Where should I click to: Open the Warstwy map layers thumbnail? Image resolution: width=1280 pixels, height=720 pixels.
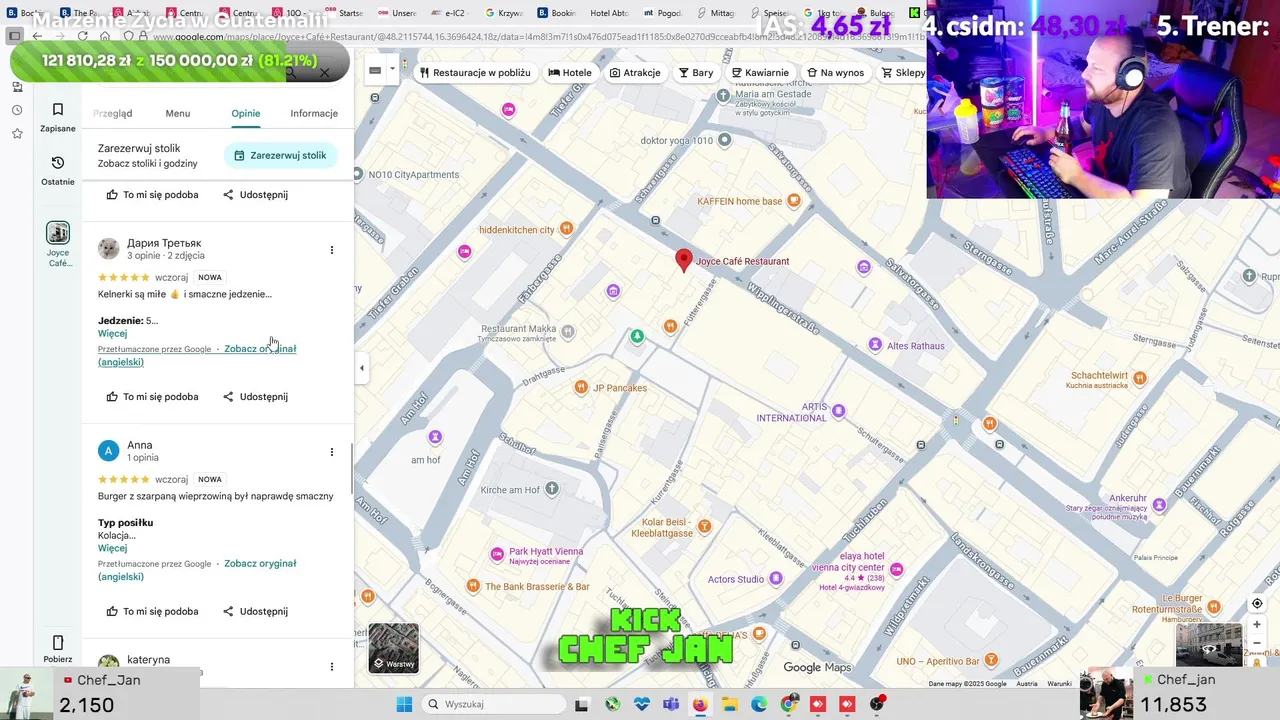(x=394, y=648)
